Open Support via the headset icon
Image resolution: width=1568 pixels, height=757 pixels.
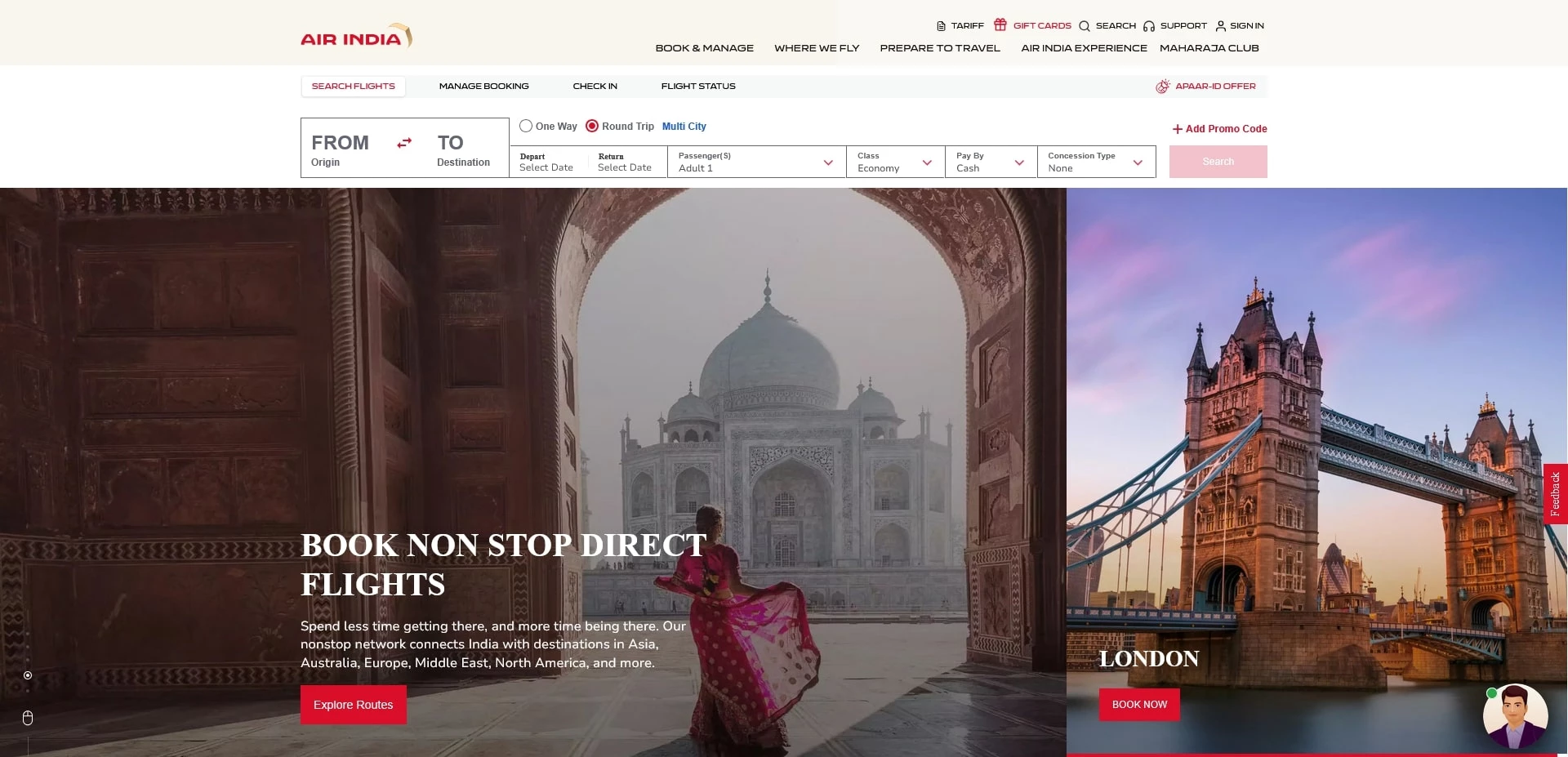click(1148, 25)
